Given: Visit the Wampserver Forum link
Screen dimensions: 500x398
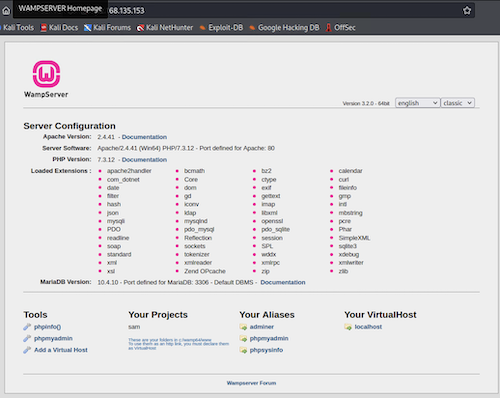Looking at the screenshot, I should tap(251, 383).
